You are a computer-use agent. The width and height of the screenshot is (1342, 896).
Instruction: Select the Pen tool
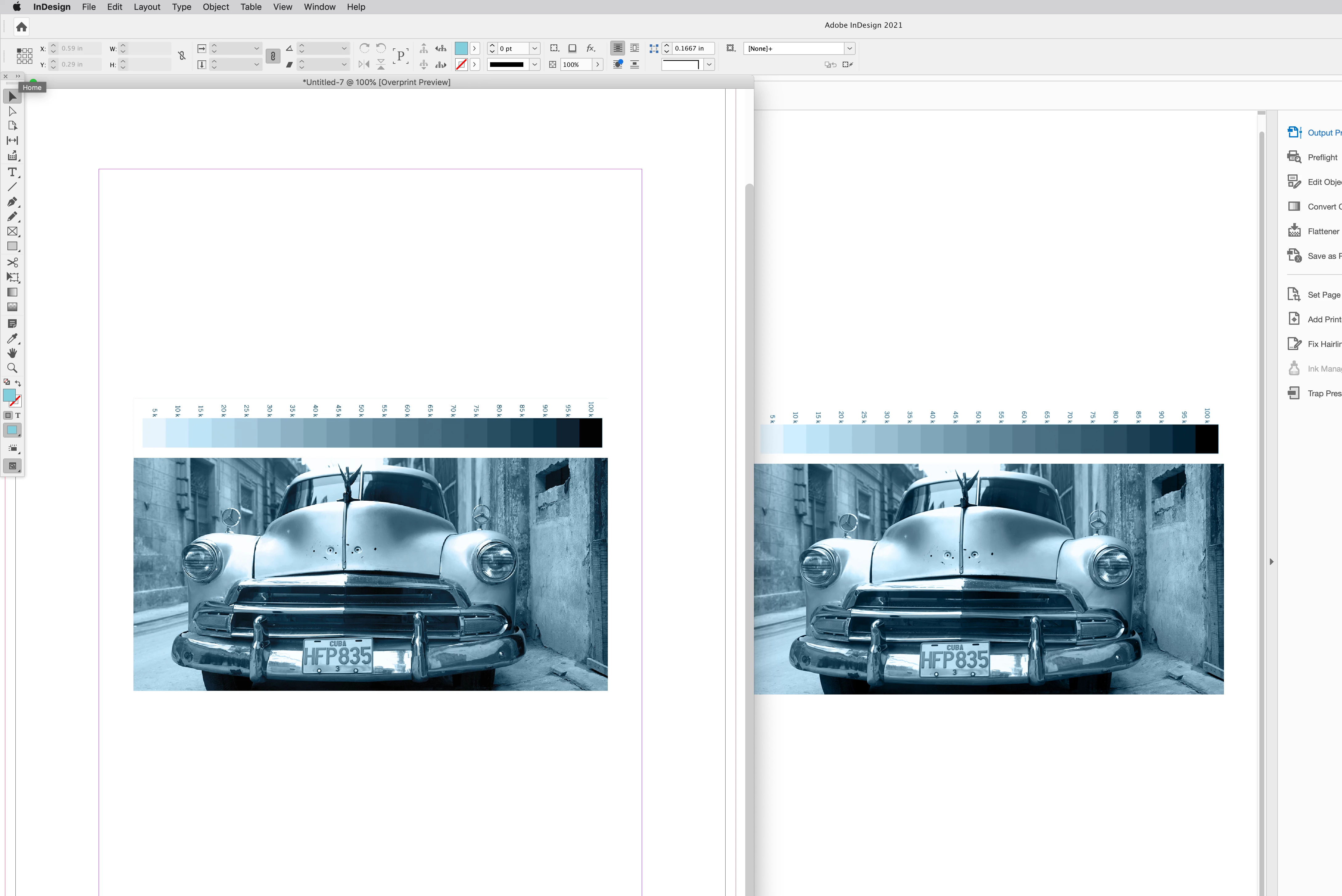(x=12, y=202)
